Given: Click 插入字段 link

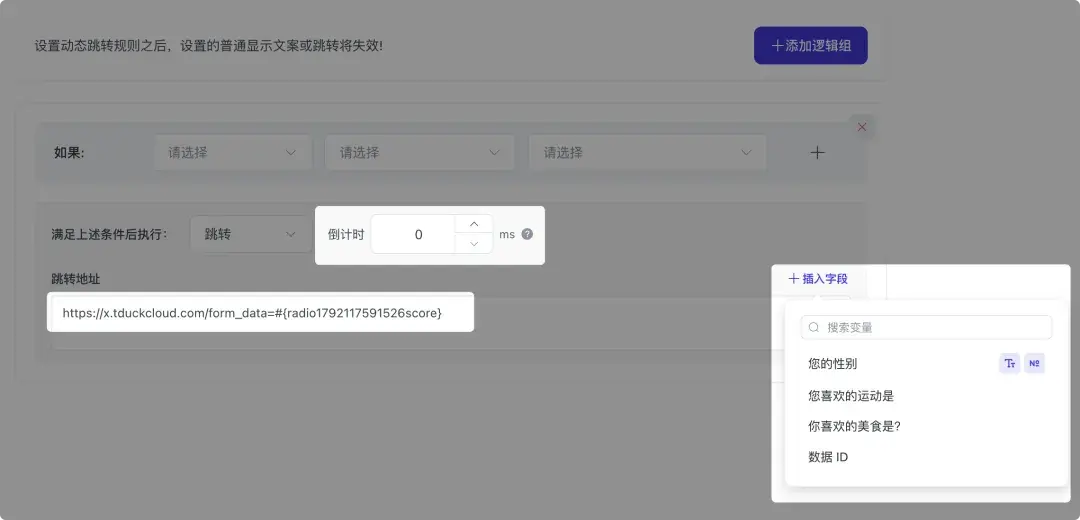Looking at the screenshot, I should point(818,279).
